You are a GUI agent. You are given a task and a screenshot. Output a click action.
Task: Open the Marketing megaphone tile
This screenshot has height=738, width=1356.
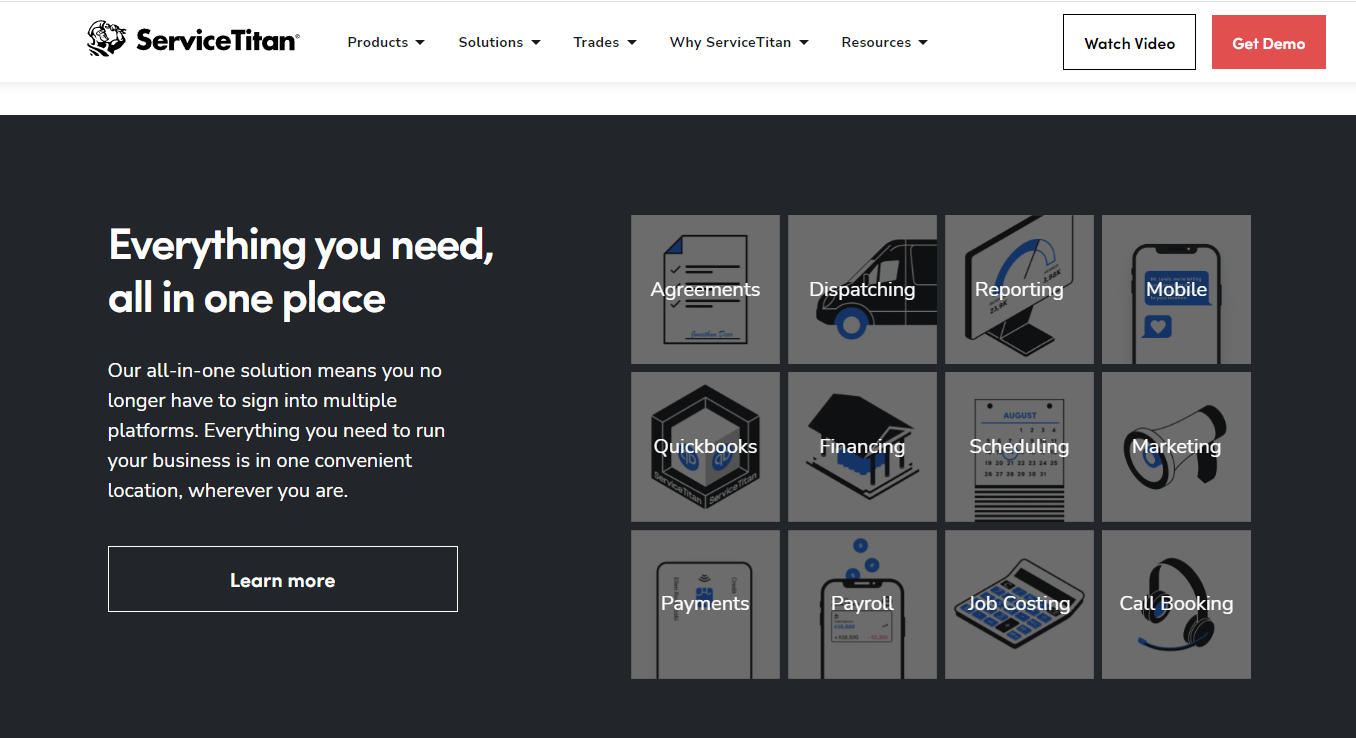coord(1176,447)
